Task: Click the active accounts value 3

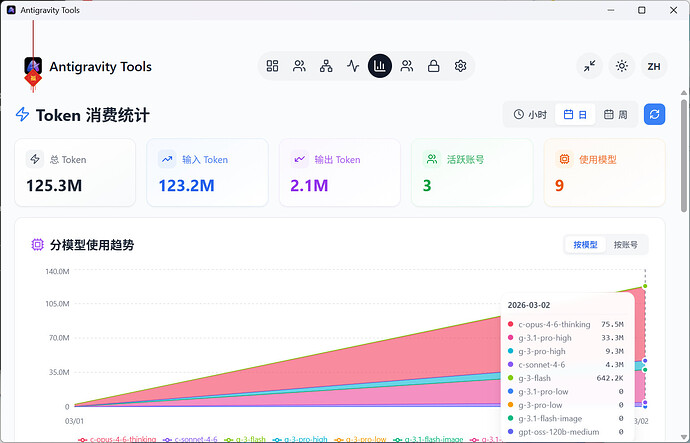Action: click(427, 186)
